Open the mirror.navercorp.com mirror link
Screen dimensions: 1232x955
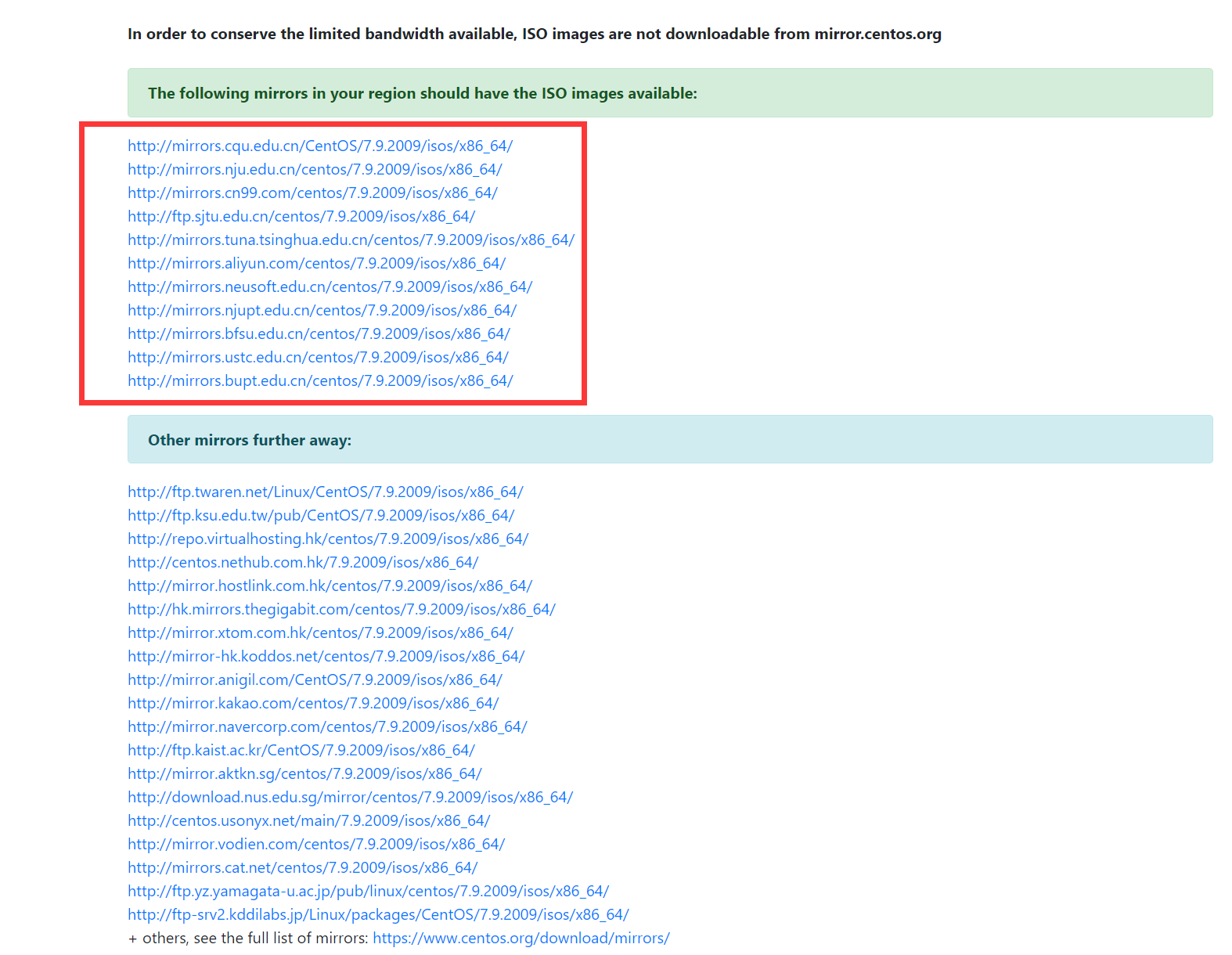click(327, 726)
